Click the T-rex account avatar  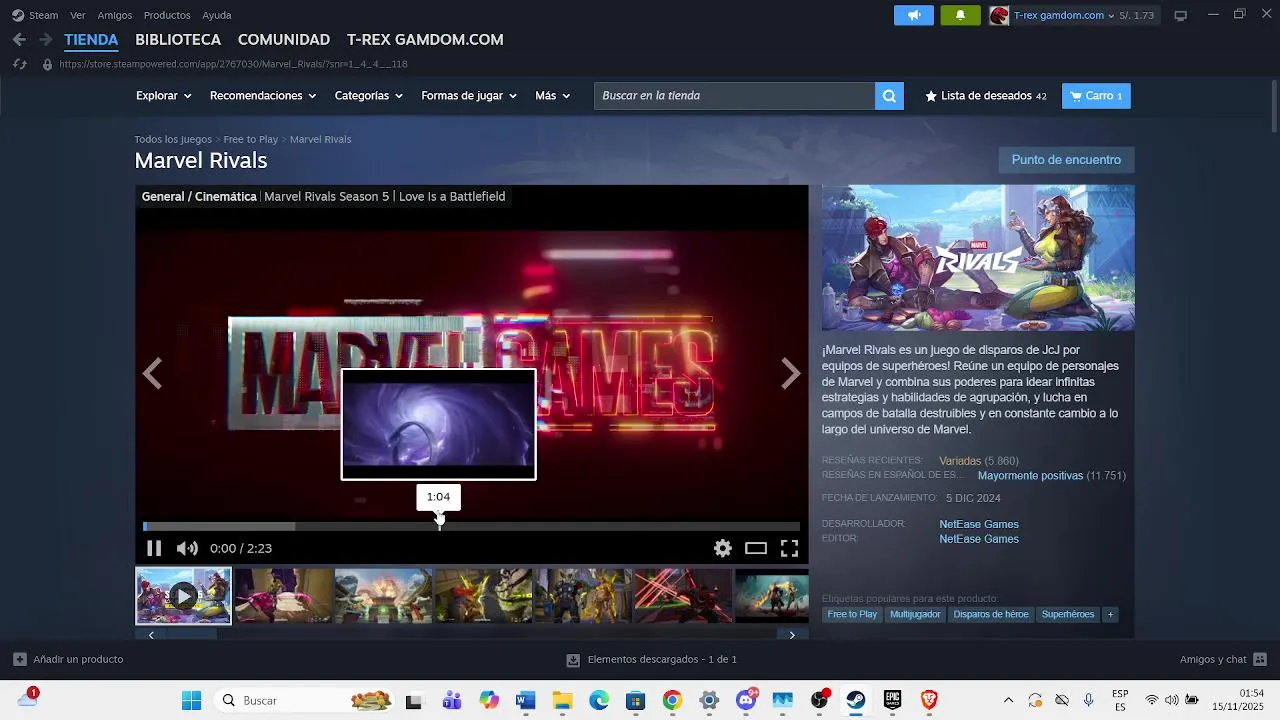pos(999,15)
